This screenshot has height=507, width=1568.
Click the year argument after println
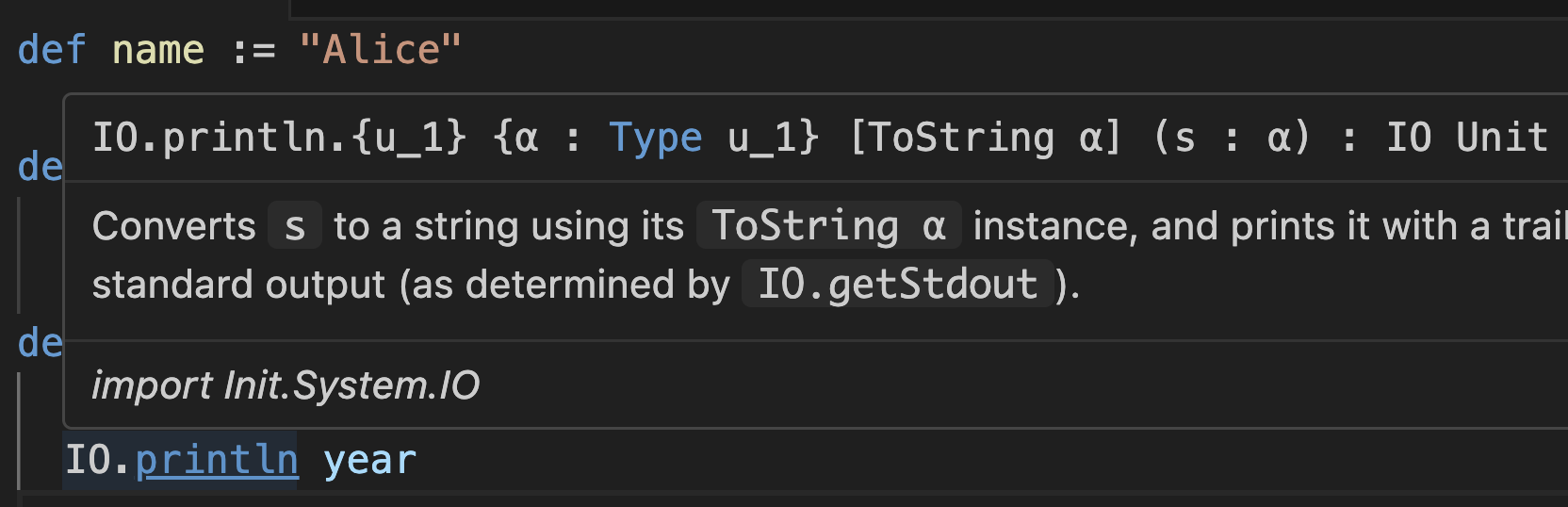point(369,460)
